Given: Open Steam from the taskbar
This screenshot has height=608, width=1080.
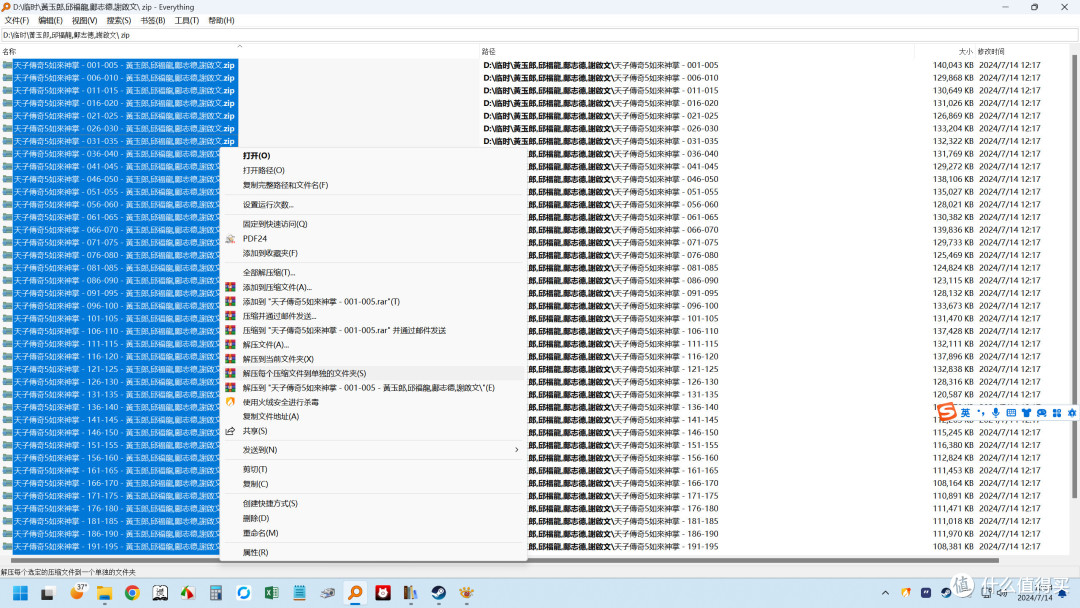Looking at the screenshot, I should 439,593.
